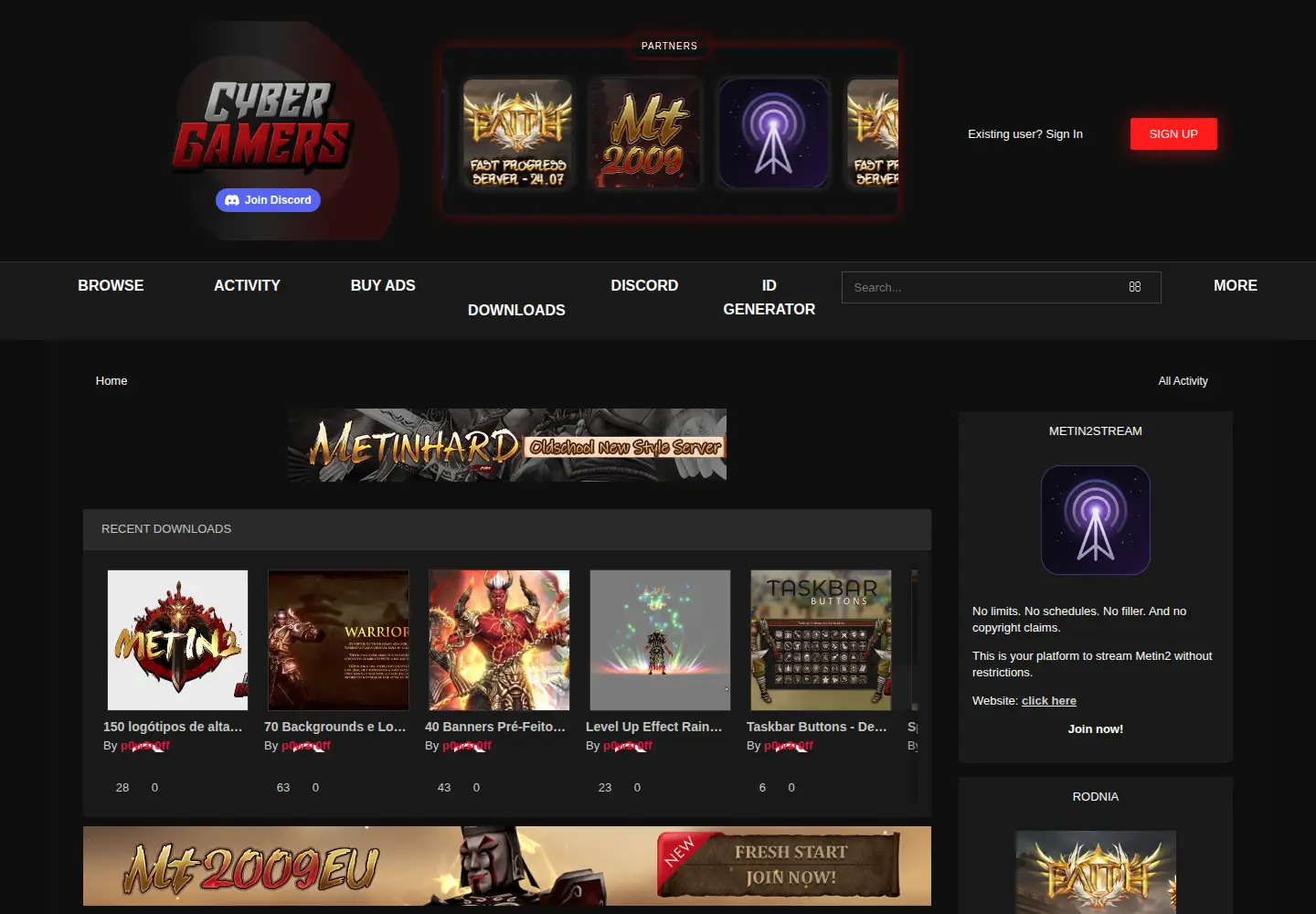Expand the MORE menu
Viewport: 1316px width, 914px height.
click(1236, 285)
